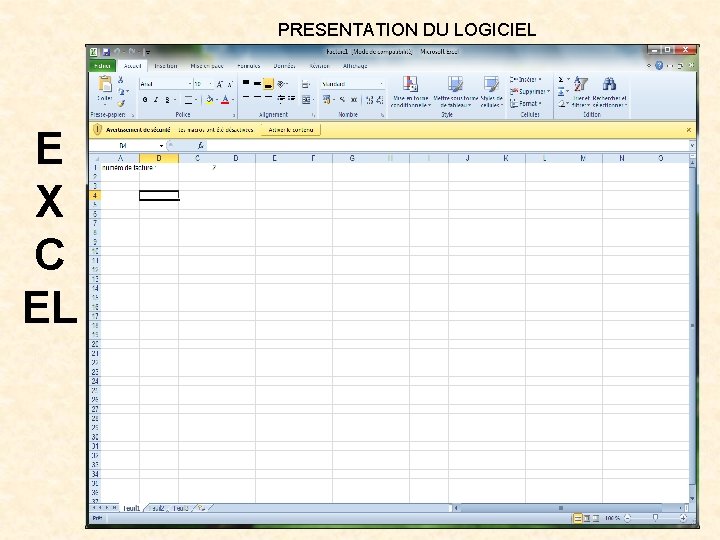Open the Police dialog launcher
Viewport: 720px width, 540px height.
[x=234, y=115]
